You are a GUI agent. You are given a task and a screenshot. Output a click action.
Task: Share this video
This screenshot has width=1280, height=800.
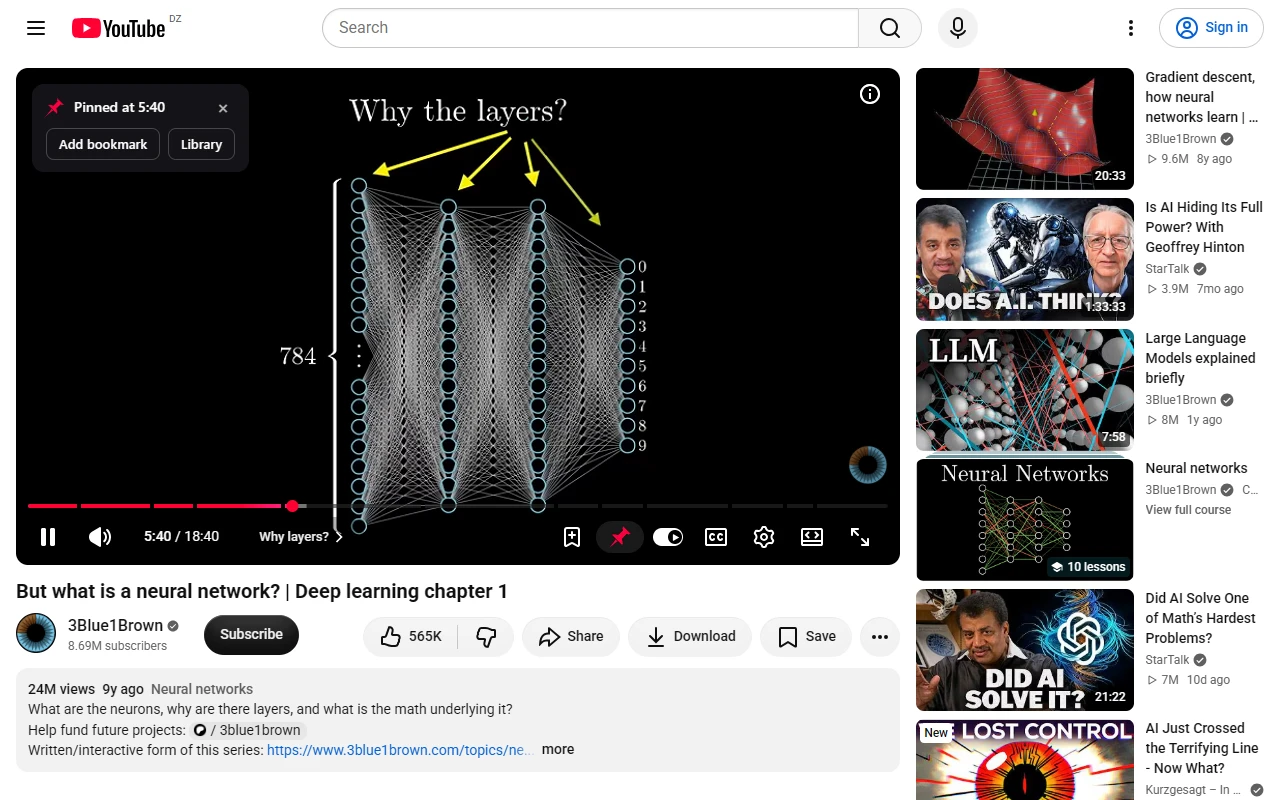[571, 636]
